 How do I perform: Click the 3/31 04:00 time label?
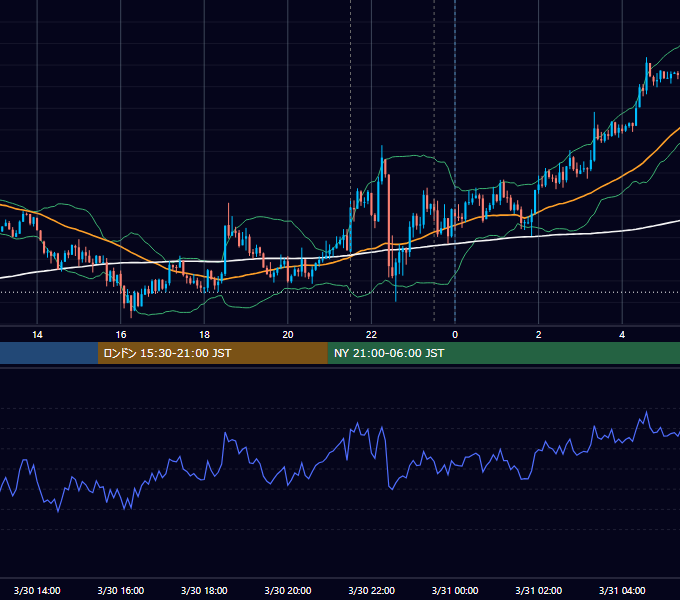pyautogui.click(x=622, y=590)
